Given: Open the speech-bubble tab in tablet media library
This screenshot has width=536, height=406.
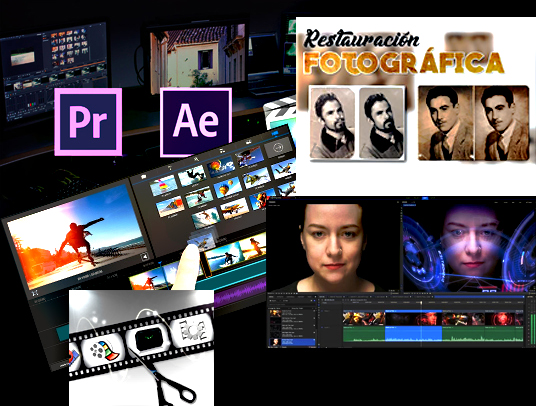Looking at the screenshot, I should pos(143,177).
